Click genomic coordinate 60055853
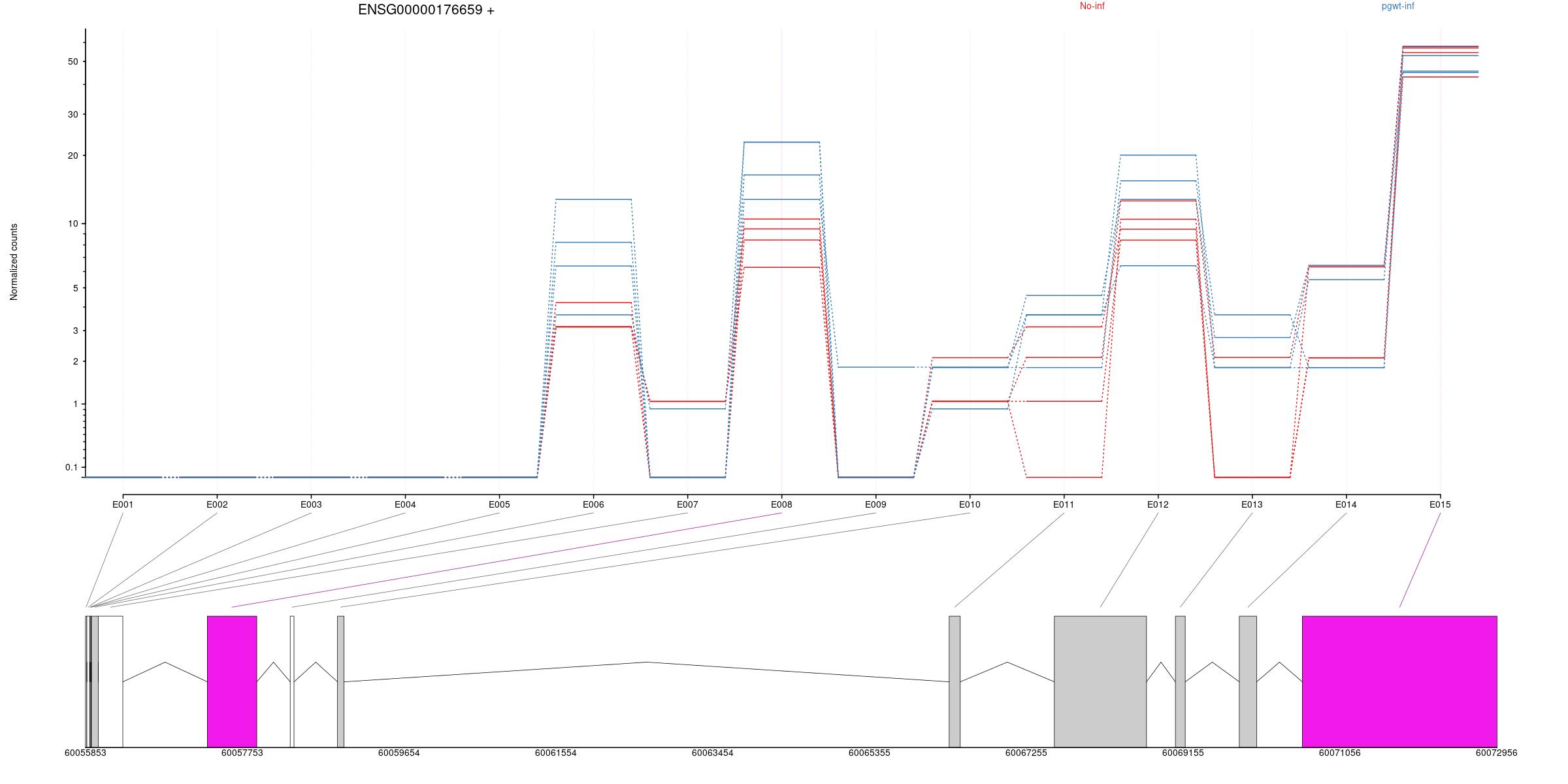1568x784 pixels. pos(86,753)
